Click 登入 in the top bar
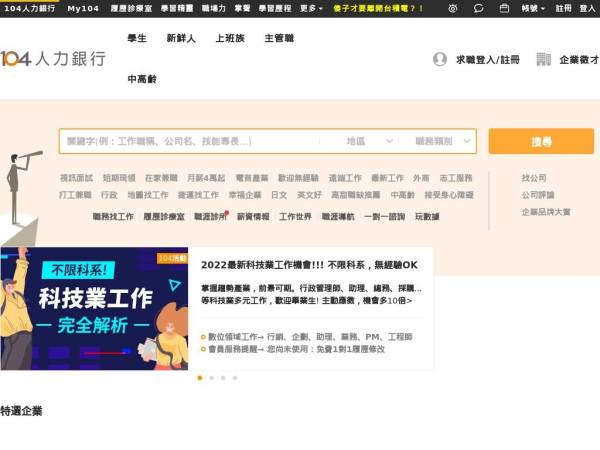The width and height of the screenshot is (600, 450). (x=587, y=8)
